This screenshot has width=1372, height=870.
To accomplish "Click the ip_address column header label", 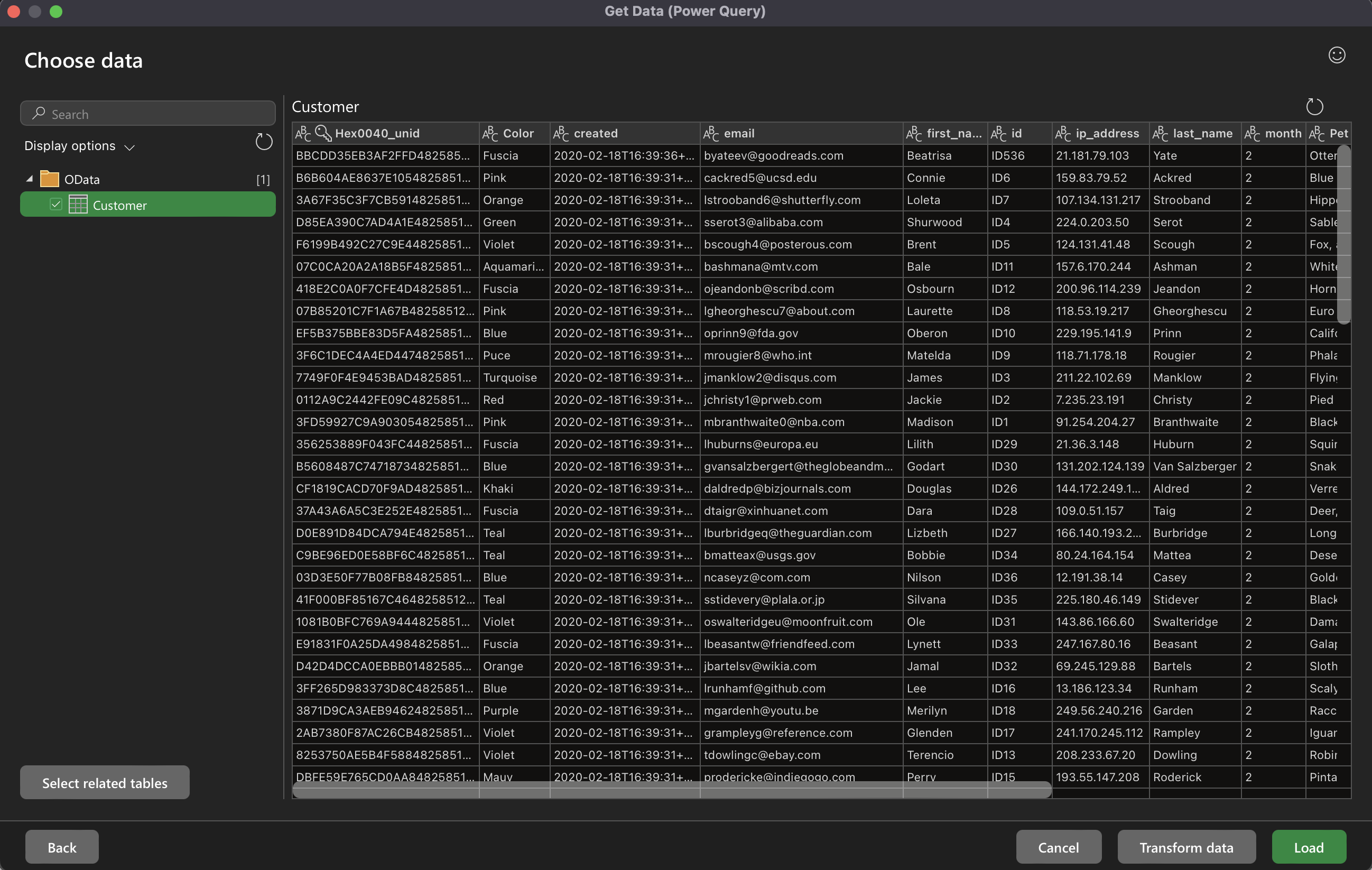I will click(x=1107, y=133).
